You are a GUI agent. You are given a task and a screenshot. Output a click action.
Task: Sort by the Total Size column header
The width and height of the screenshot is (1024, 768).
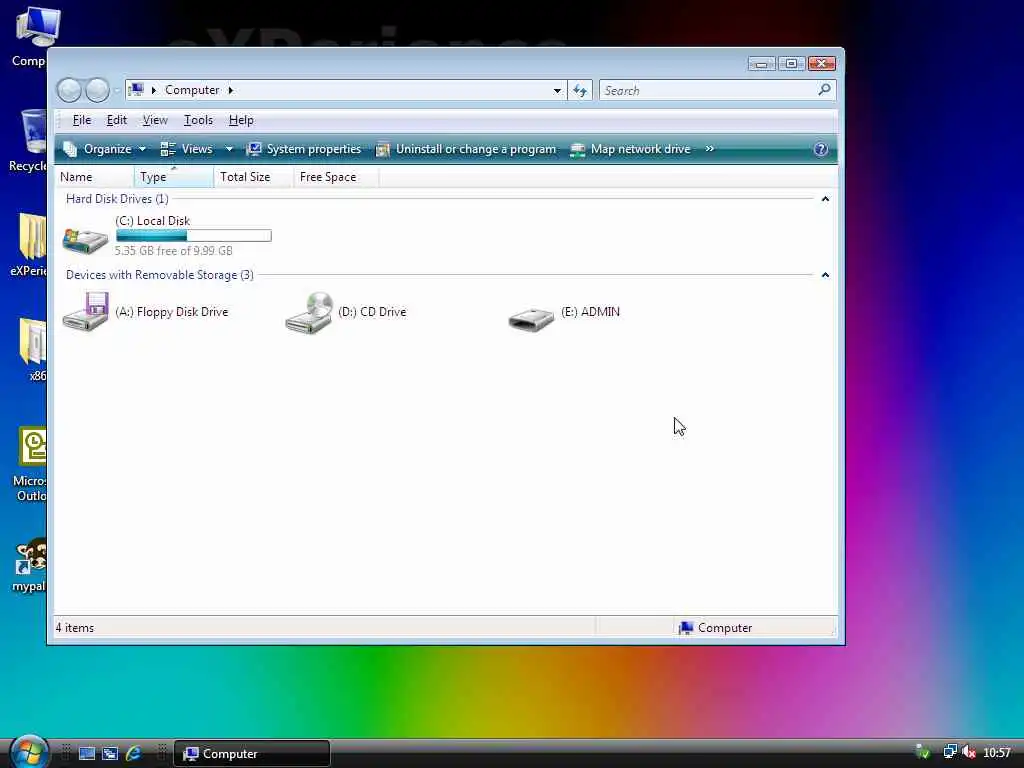(253, 177)
